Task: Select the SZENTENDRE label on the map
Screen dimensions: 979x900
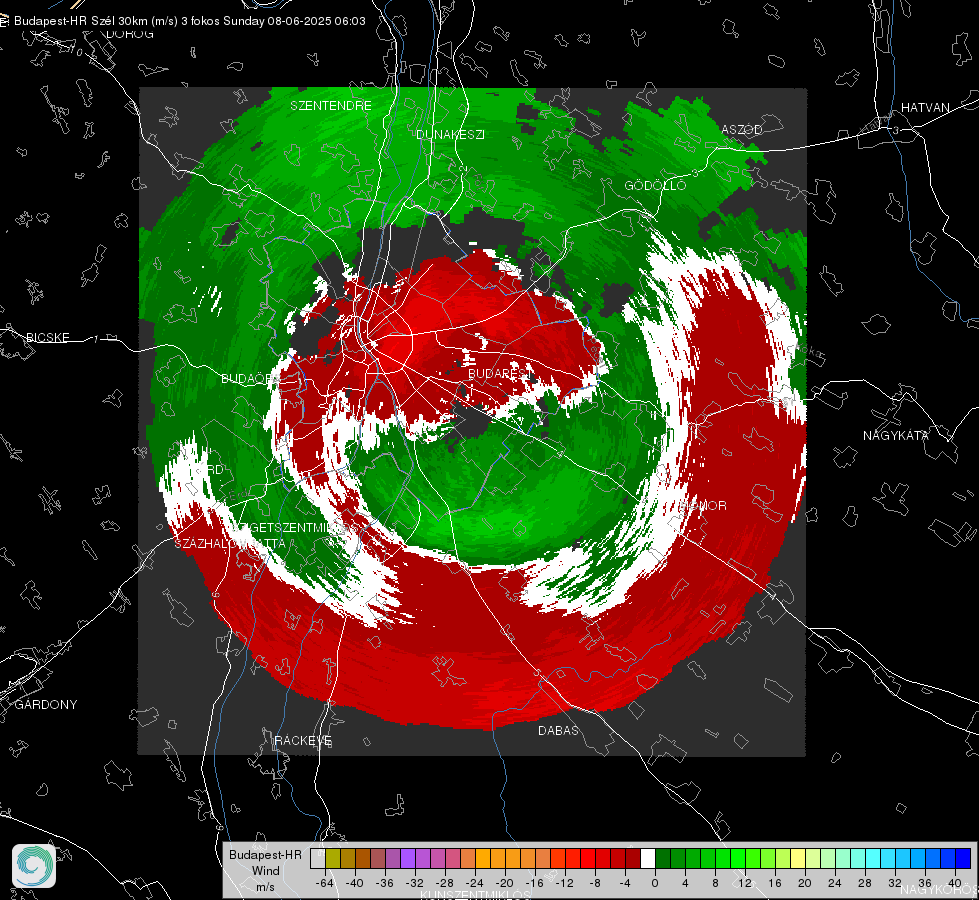Action: (x=331, y=106)
